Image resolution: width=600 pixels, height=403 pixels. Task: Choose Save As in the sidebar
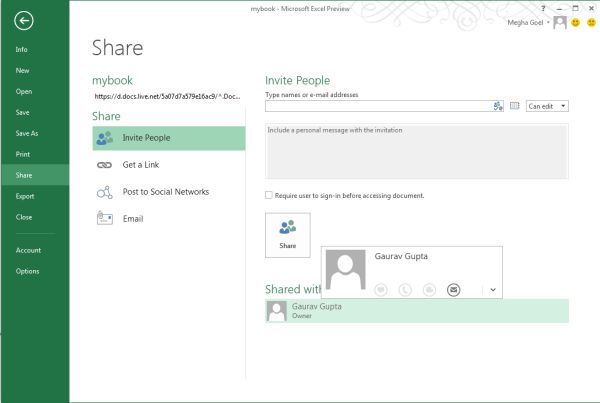tap(27, 133)
